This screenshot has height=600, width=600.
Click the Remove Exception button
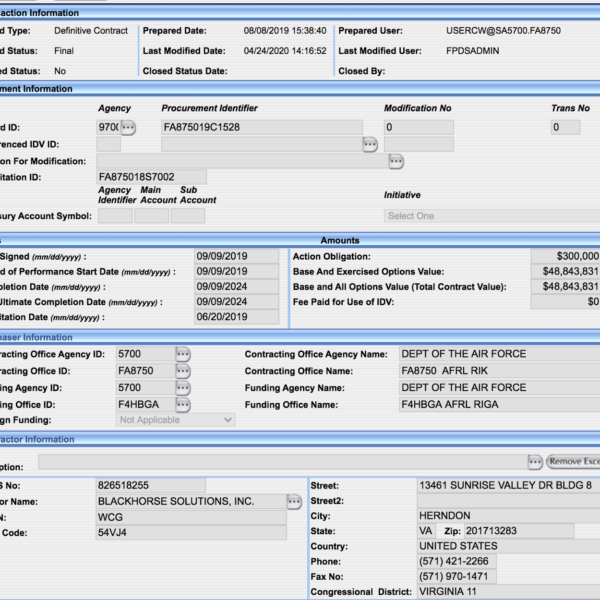pyautogui.click(x=572, y=462)
